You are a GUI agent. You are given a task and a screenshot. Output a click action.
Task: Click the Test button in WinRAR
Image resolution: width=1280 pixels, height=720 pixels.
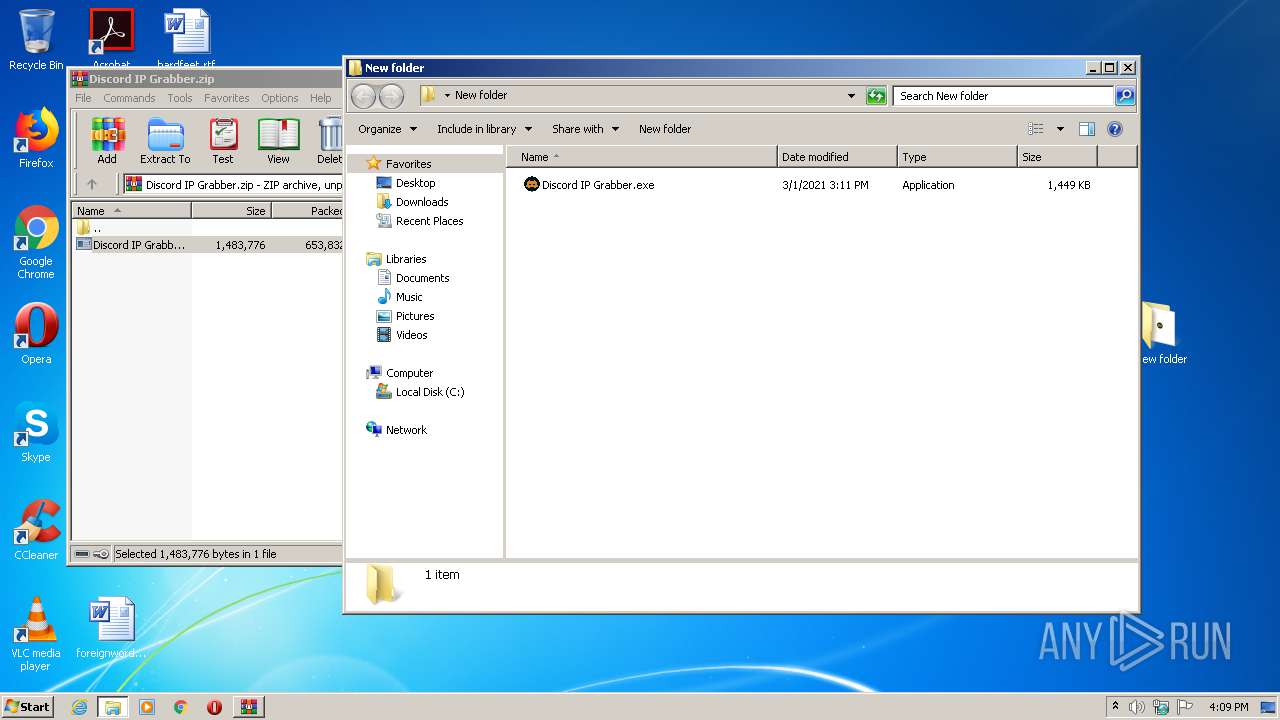click(223, 141)
